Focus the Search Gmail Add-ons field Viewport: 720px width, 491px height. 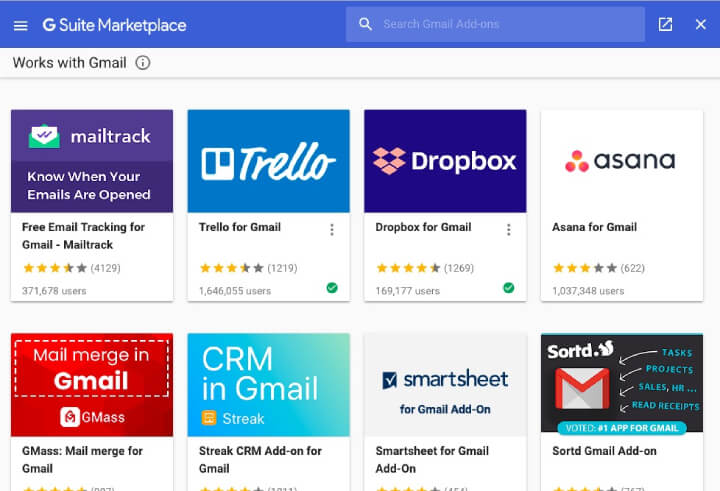(x=495, y=24)
